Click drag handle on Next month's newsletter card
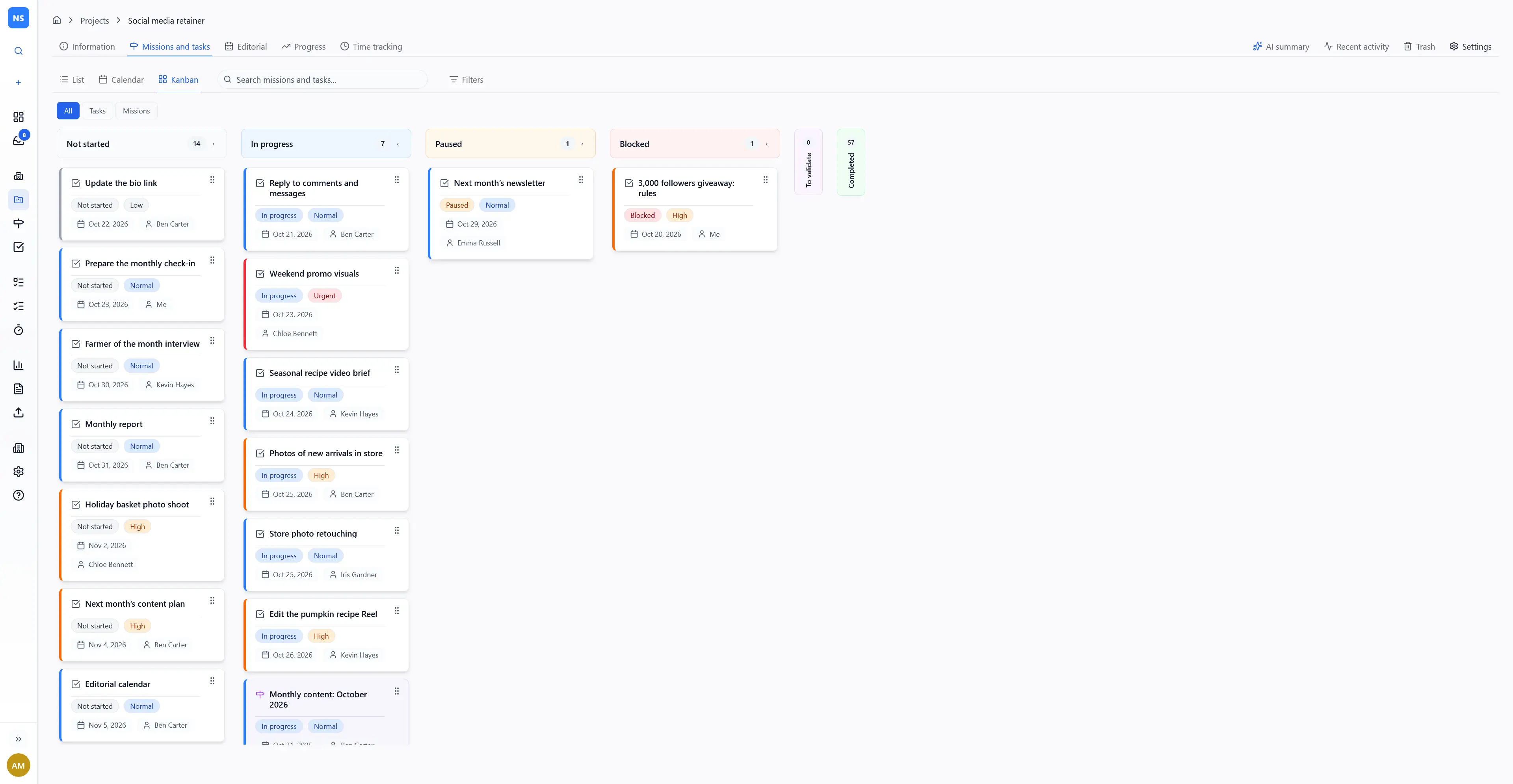Viewport: 1513px width, 784px height. pos(581,180)
